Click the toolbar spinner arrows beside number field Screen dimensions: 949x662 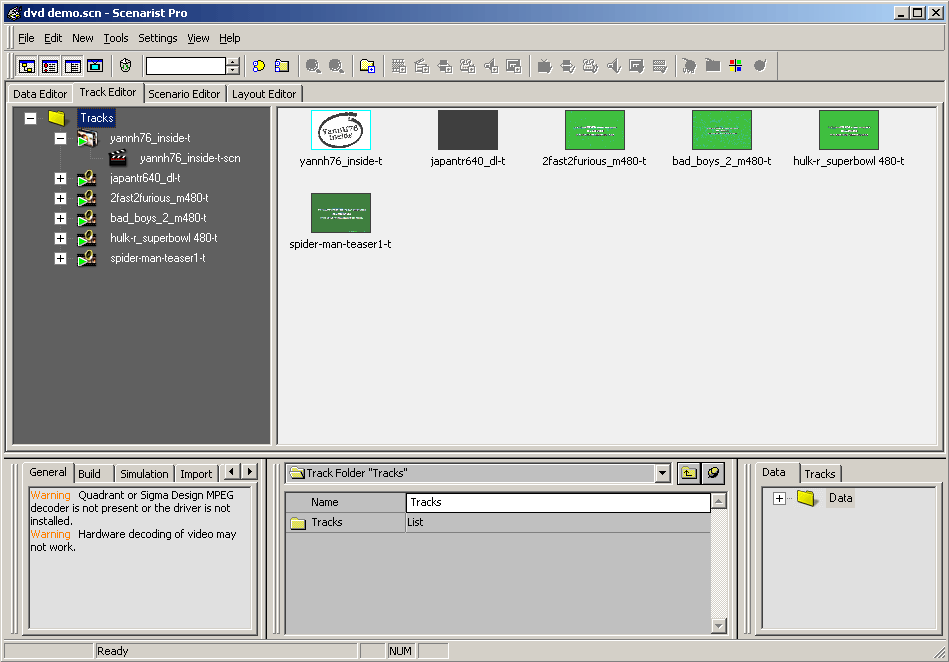point(233,66)
